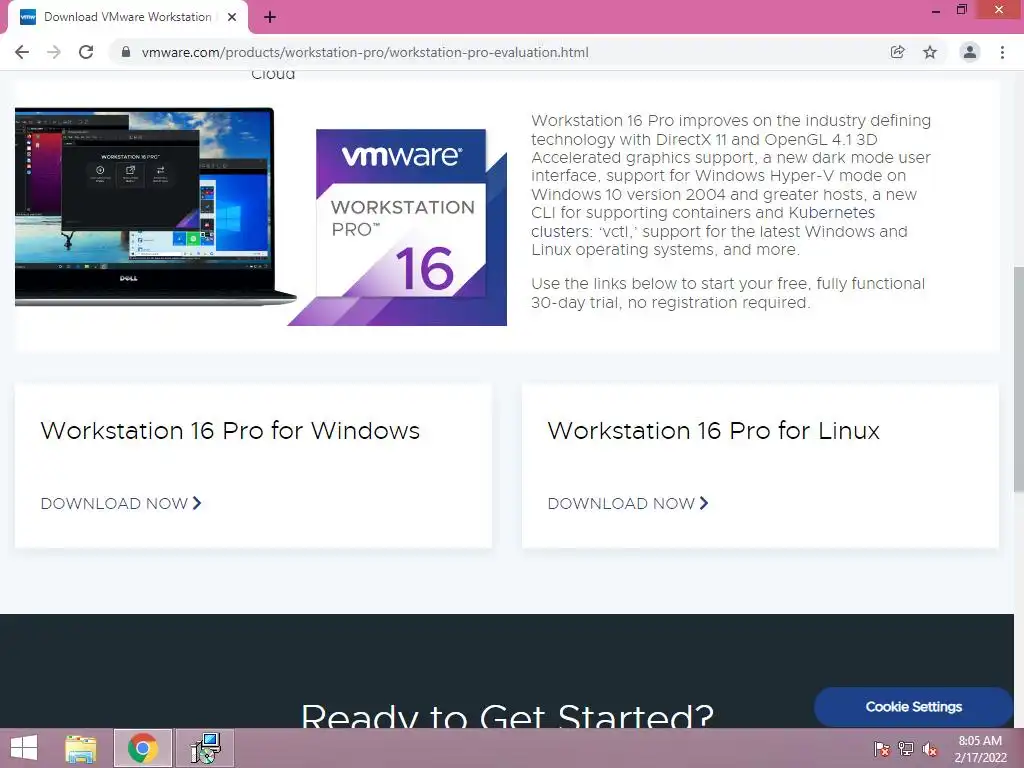Open the Cookie Settings button

pyautogui.click(x=913, y=707)
